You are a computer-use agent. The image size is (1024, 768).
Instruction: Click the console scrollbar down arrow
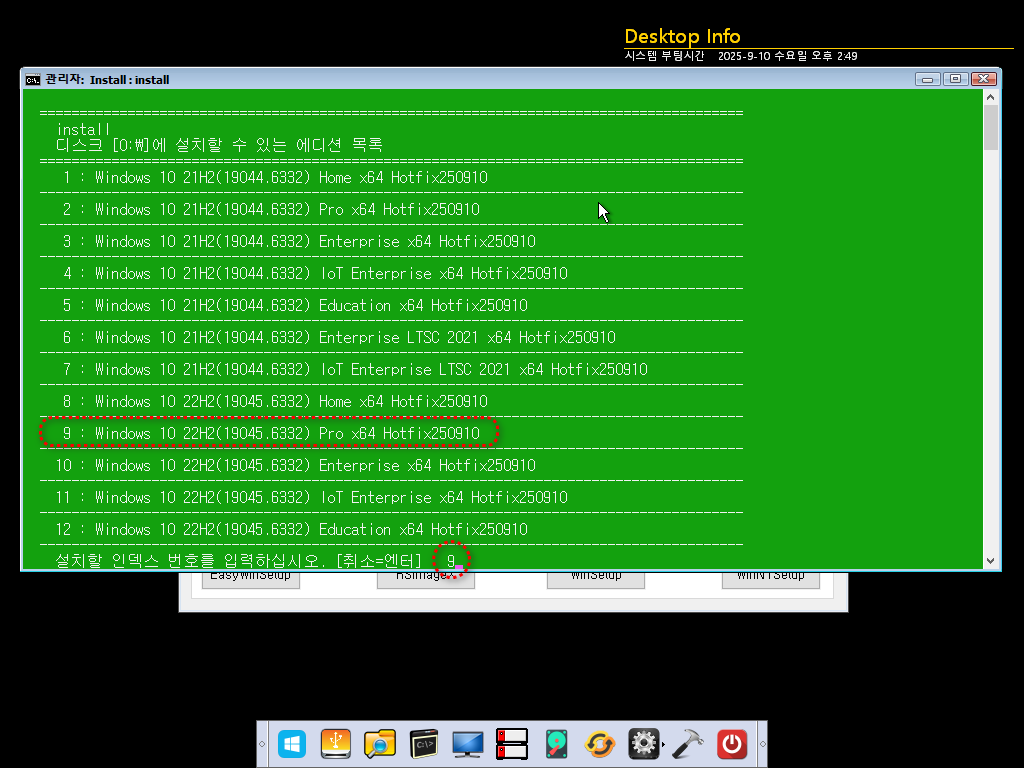pyautogui.click(x=991, y=561)
